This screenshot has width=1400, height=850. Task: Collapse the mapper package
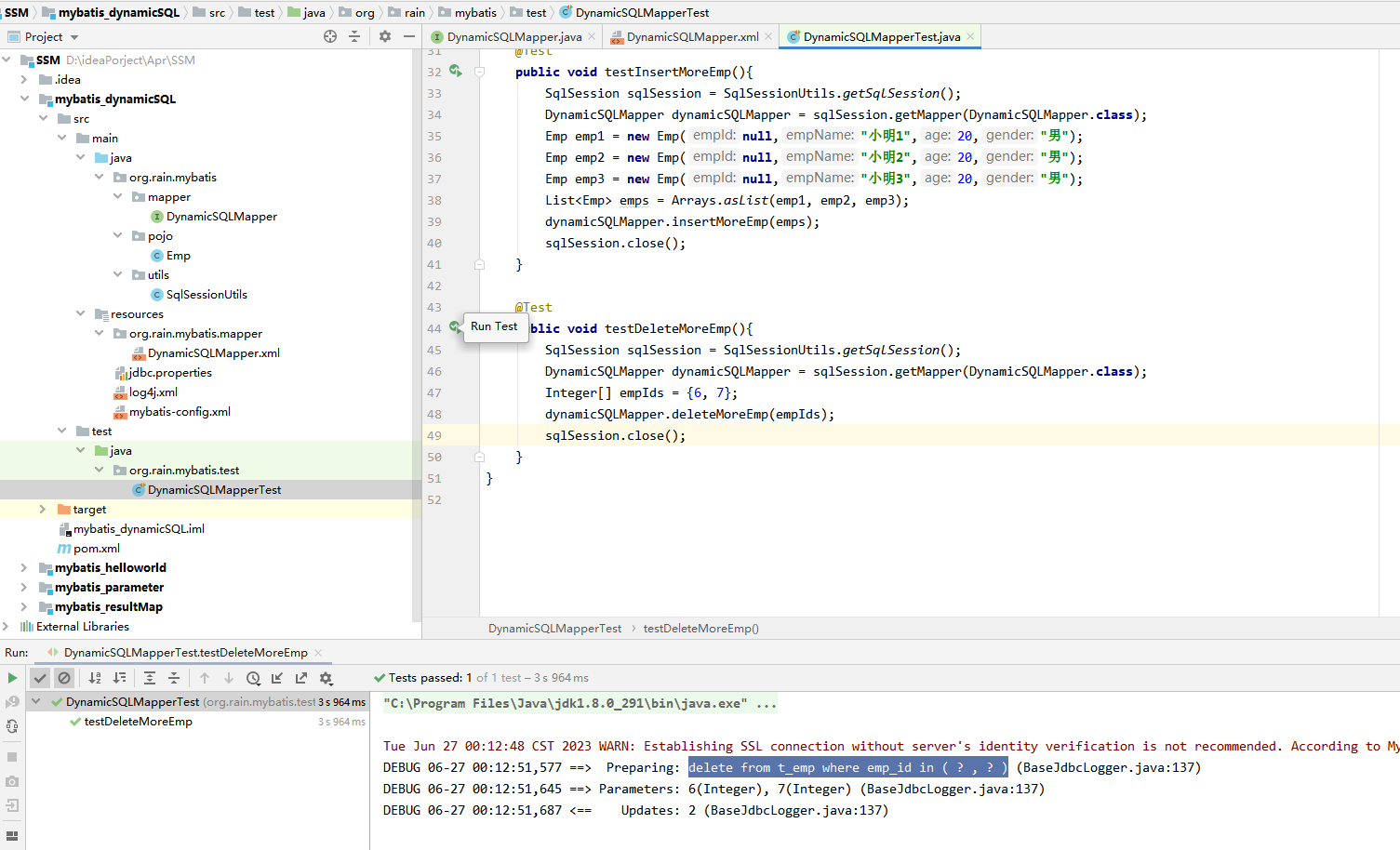118,196
